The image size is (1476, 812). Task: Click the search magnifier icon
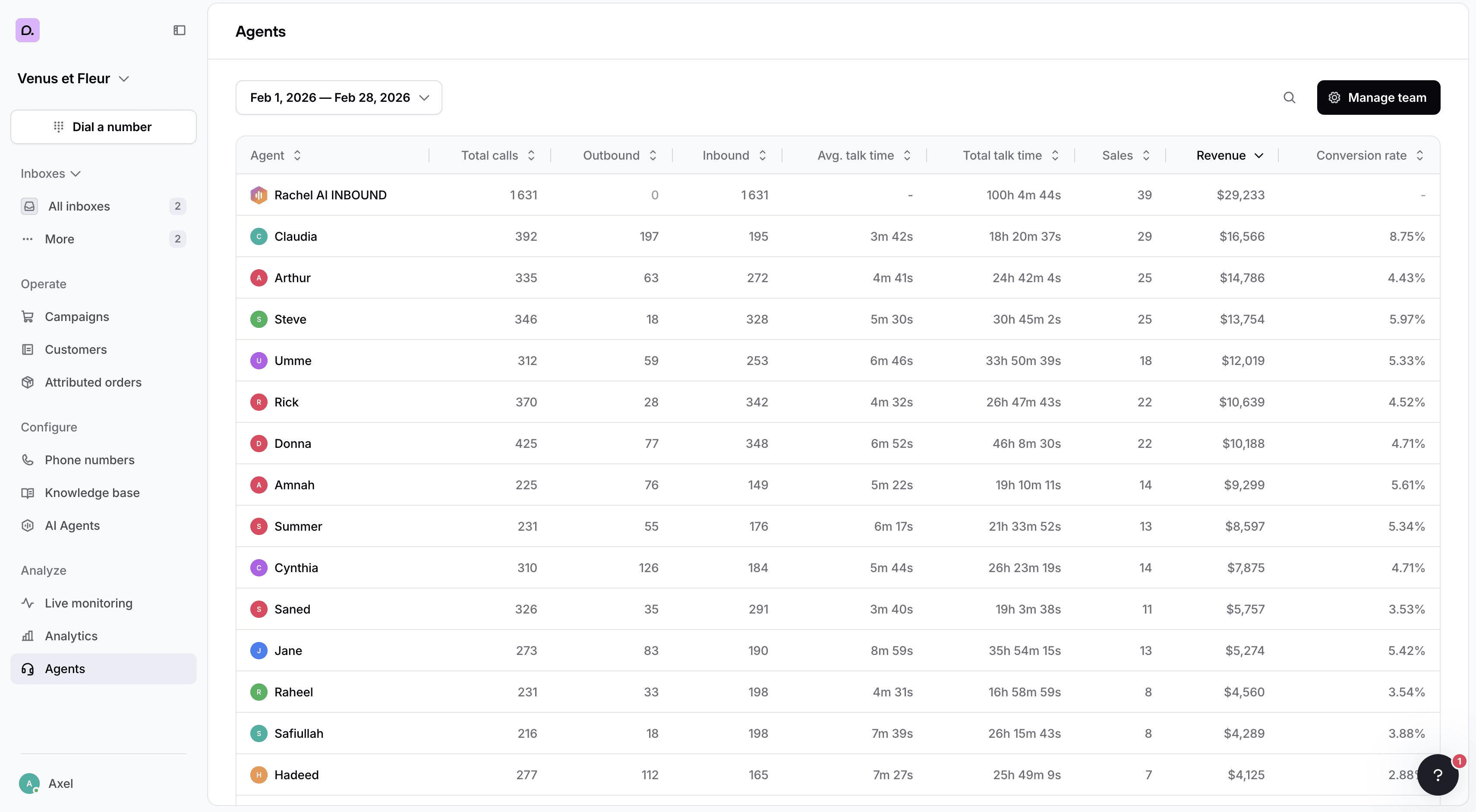tap(1289, 98)
